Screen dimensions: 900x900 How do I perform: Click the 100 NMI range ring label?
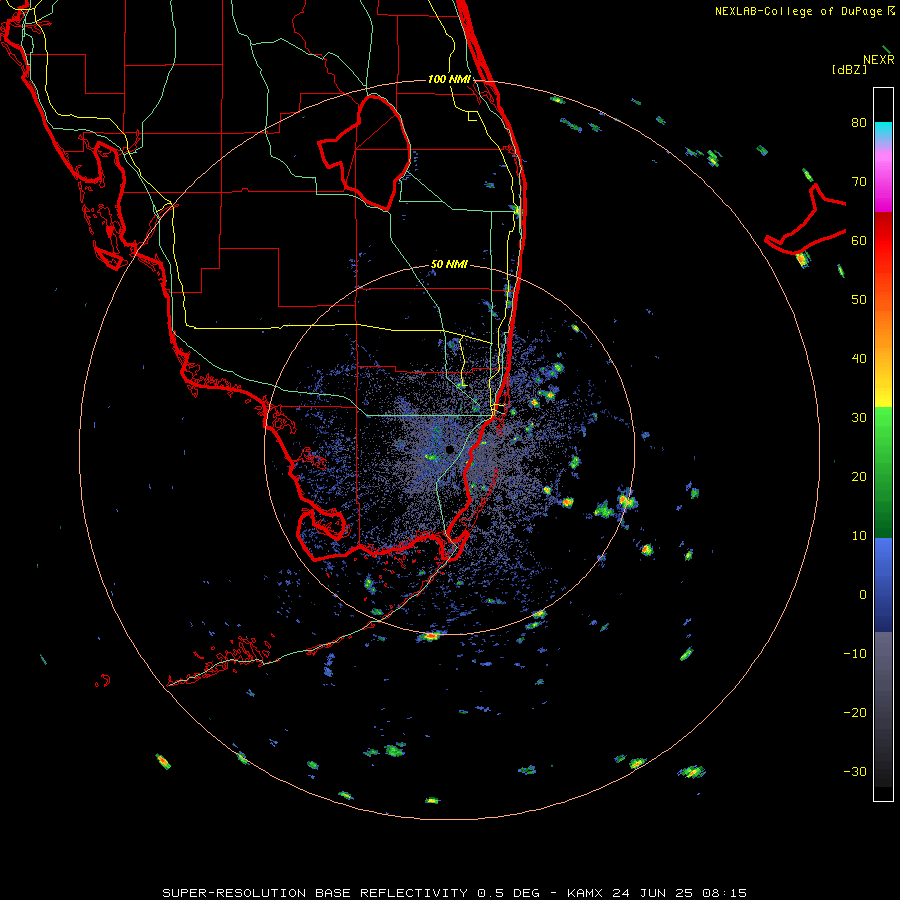pyautogui.click(x=449, y=79)
